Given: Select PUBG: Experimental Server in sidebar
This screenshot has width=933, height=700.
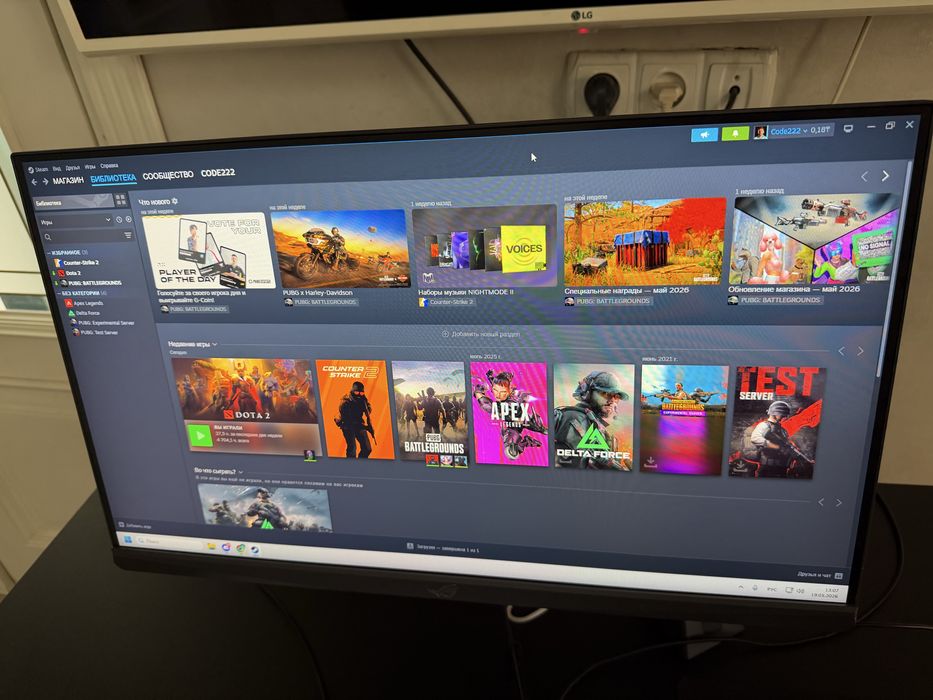Looking at the screenshot, I should (x=105, y=323).
